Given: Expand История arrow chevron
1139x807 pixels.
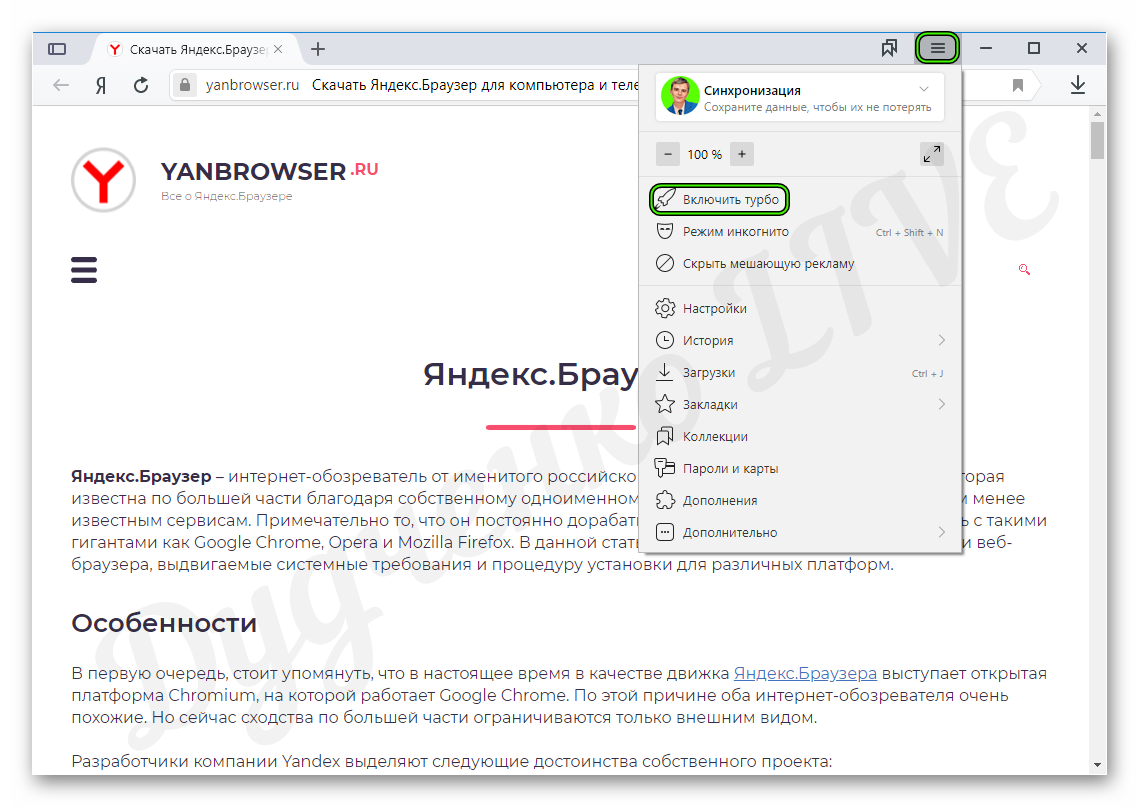Looking at the screenshot, I should coord(941,340).
